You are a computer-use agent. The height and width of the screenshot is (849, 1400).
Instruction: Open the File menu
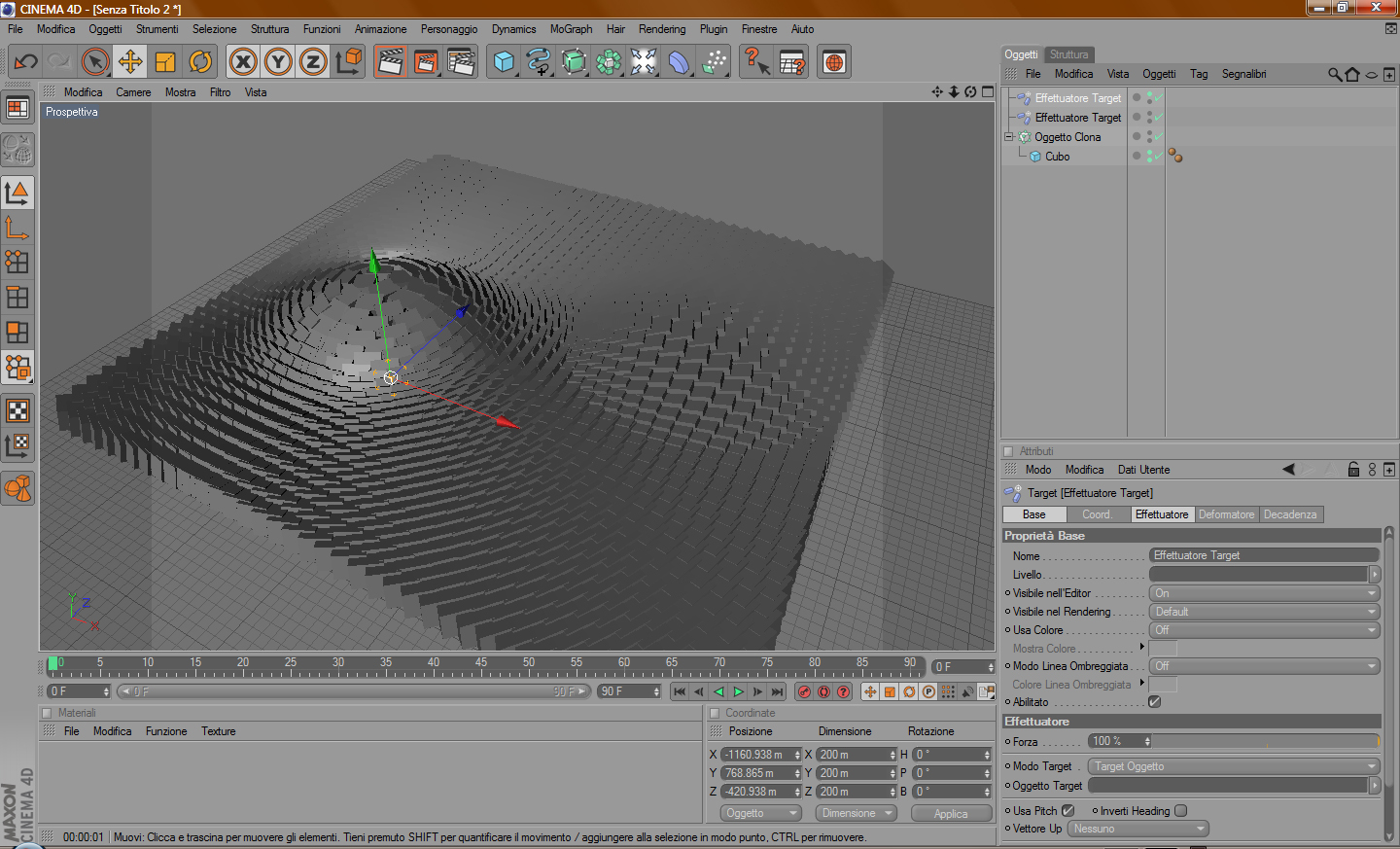[x=16, y=29]
